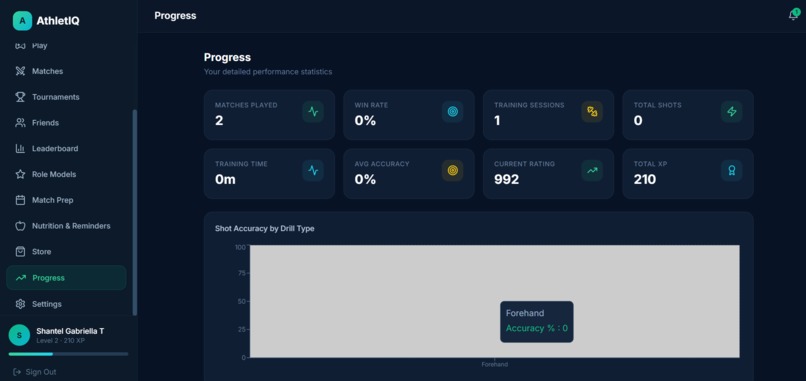Image resolution: width=806 pixels, height=381 pixels.
Task: Click the Matches Played pulse icon
Action: click(x=313, y=112)
